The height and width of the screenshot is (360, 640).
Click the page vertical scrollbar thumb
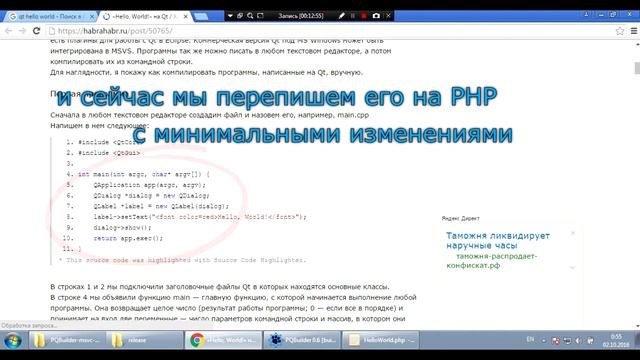(637, 68)
